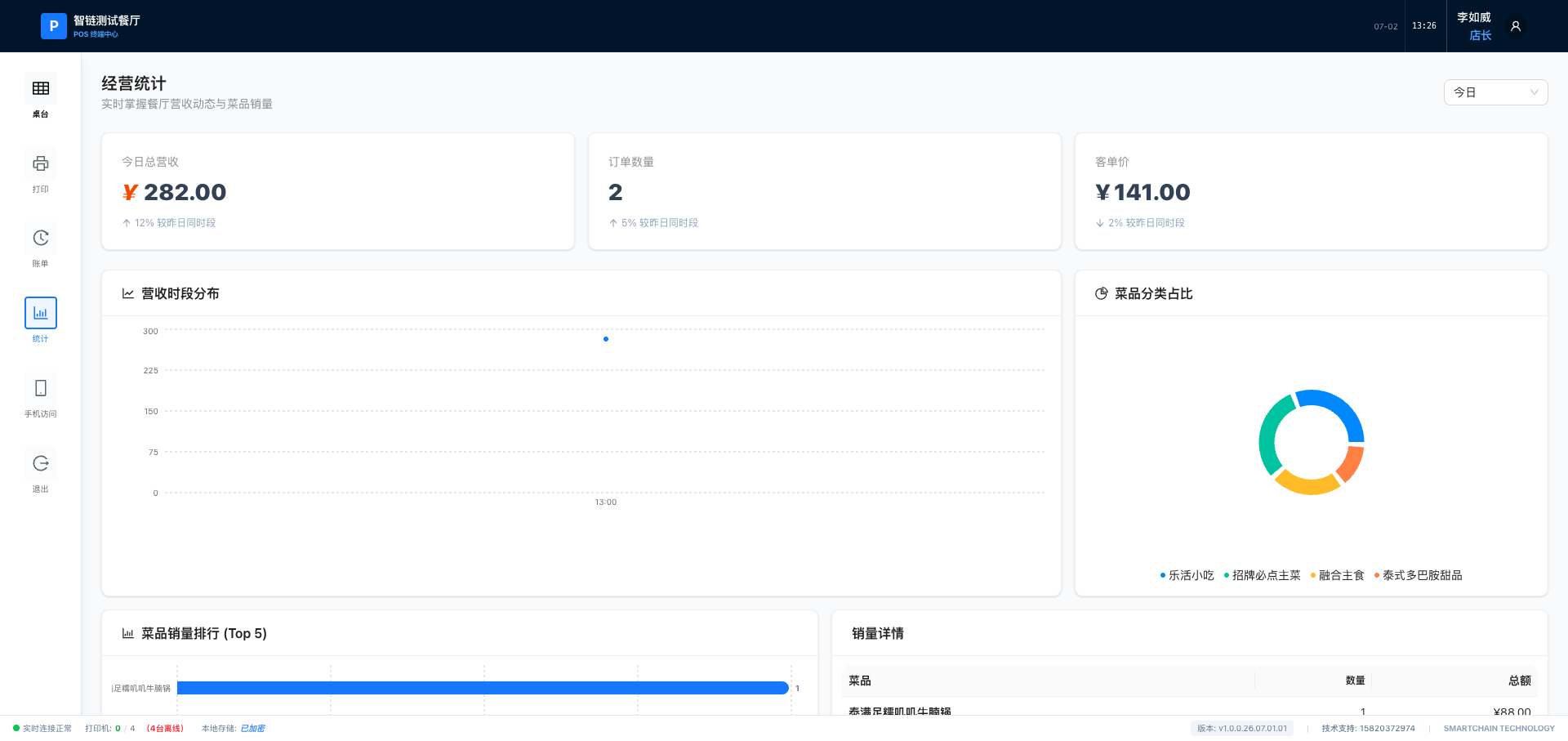Toggle 泰式多巴胺甜品 legend item
Viewport: 1568px width, 741px height.
(1419, 575)
